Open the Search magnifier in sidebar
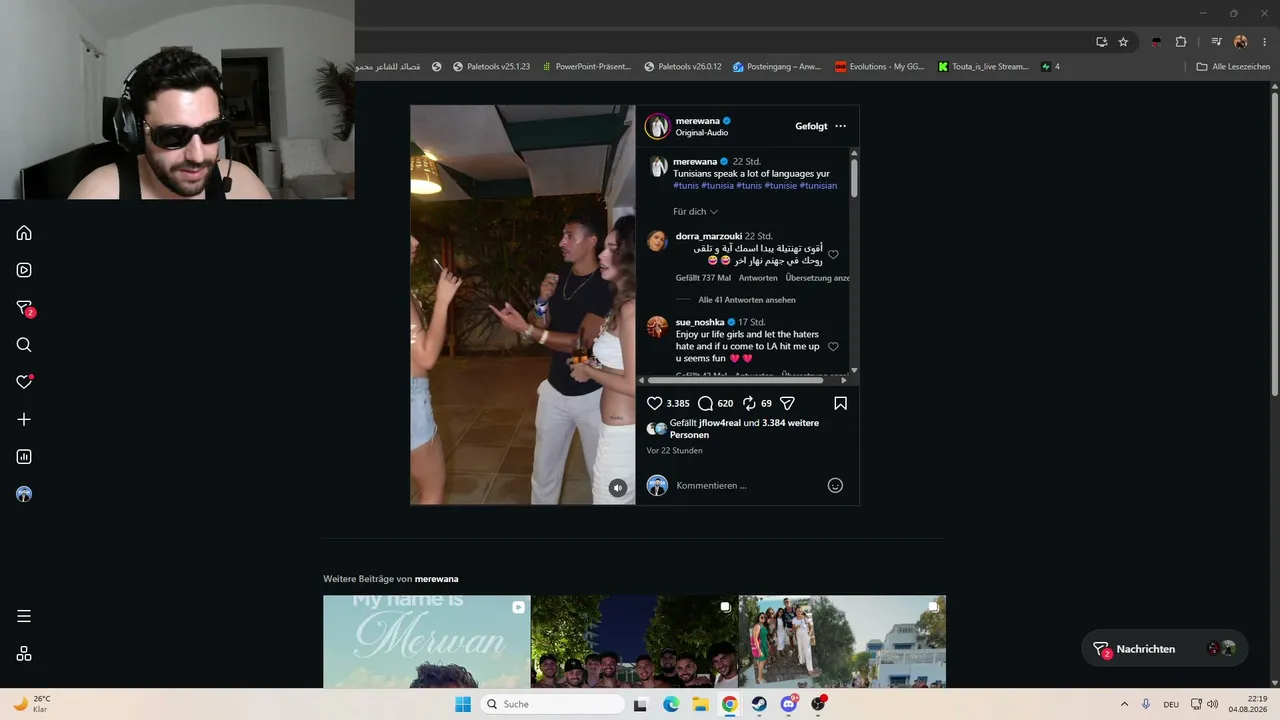 click(x=24, y=345)
